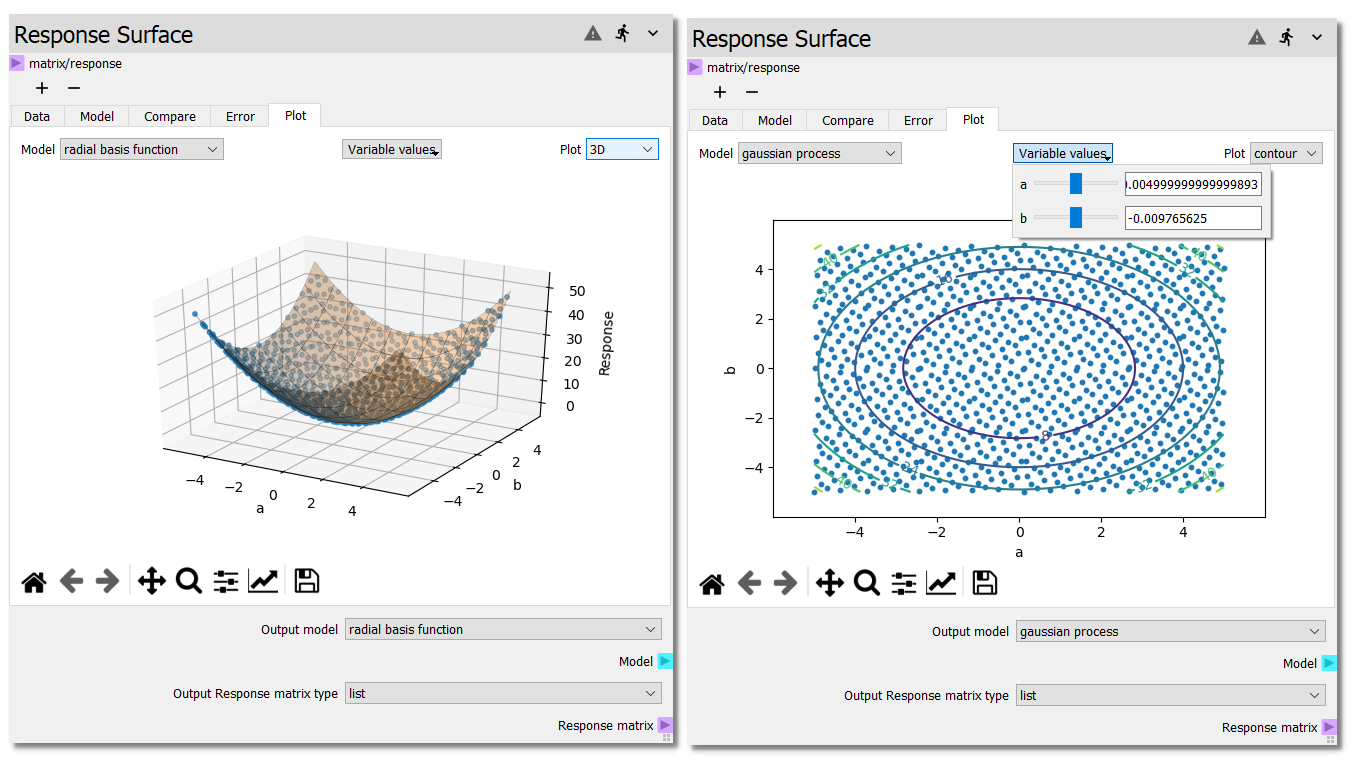Viewport: 1360px width, 760px height.
Task: Open the Plot type dropdown showing contour
Action: [x=1286, y=154]
